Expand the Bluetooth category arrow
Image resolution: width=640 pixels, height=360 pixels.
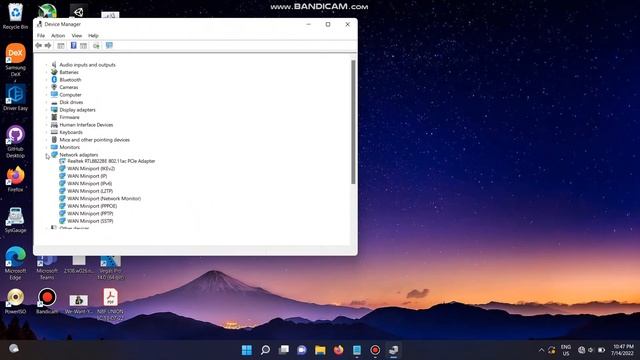[x=47, y=80]
